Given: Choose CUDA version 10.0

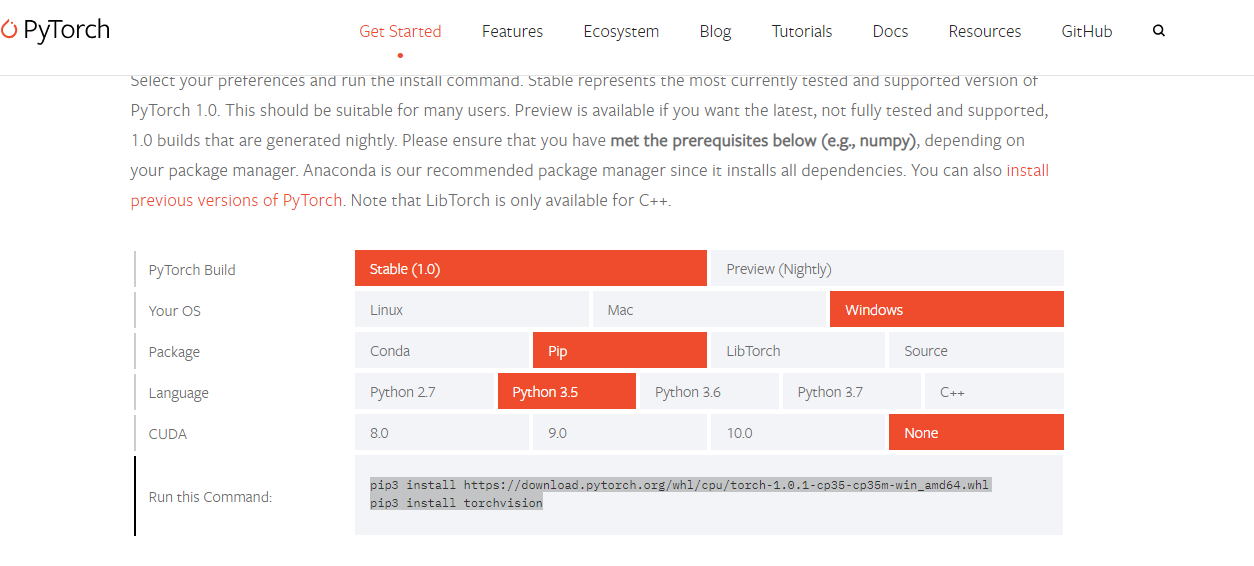Looking at the screenshot, I should click(798, 432).
